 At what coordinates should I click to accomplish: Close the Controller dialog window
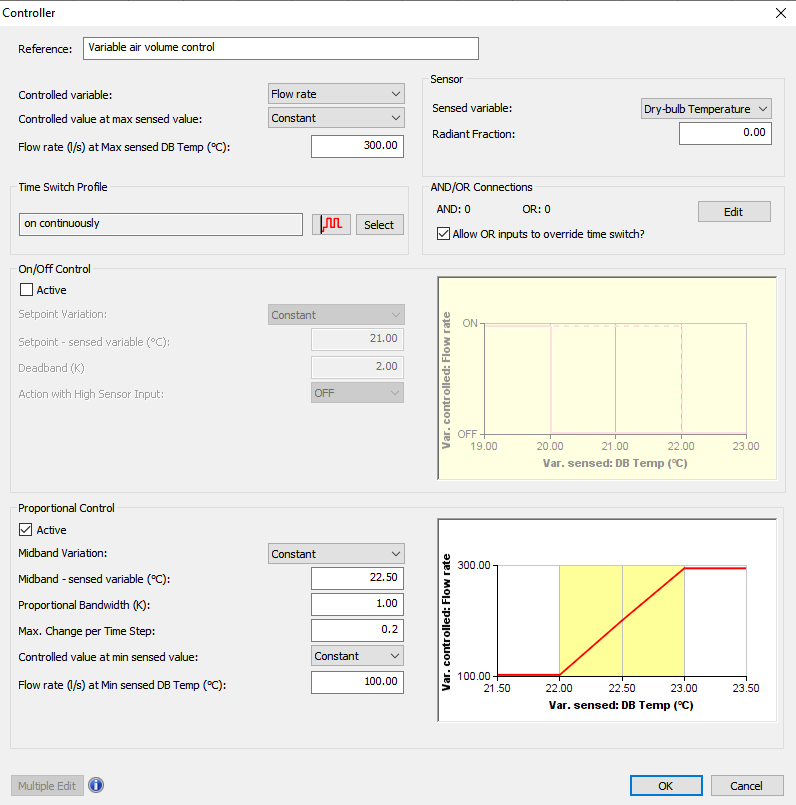(x=780, y=13)
